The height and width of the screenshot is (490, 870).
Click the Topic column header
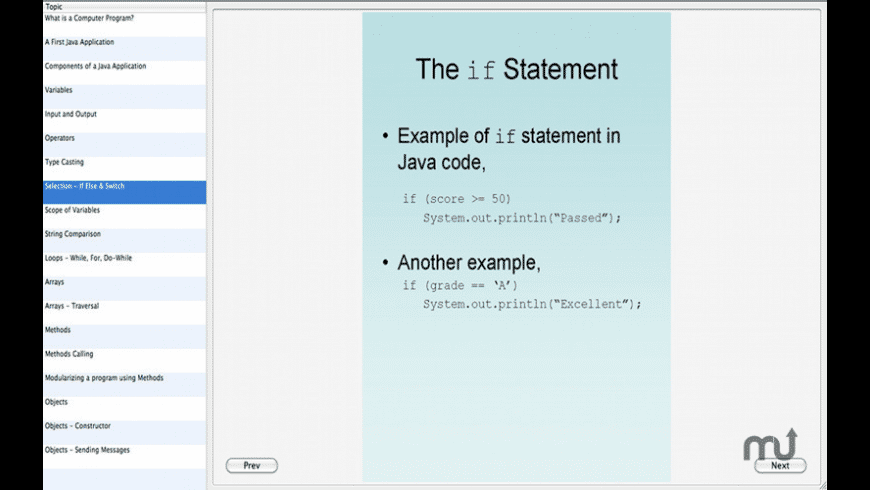124,7
